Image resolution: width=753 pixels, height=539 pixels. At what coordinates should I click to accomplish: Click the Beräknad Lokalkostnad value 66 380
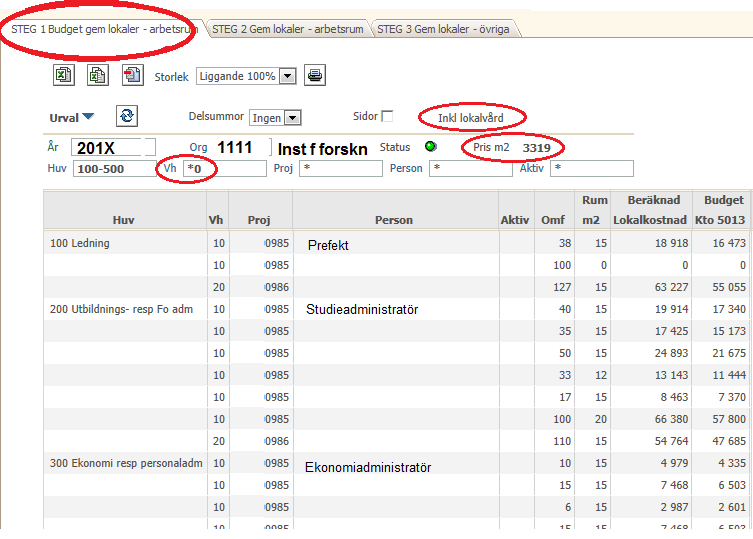[x=671, y=419]
